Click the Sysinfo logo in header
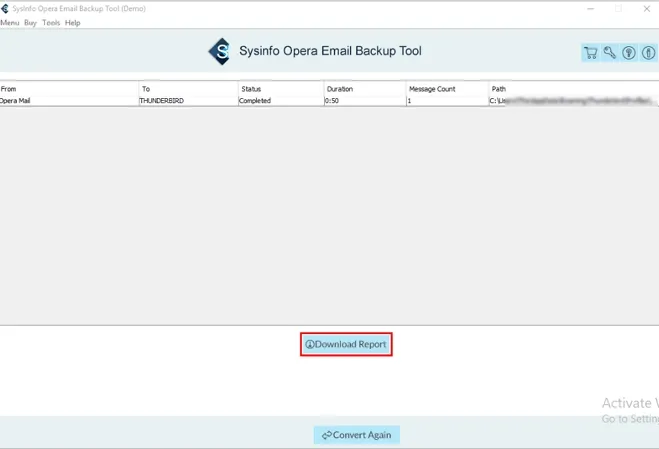Viewport: 659px width, 449px height. point(219,51)
